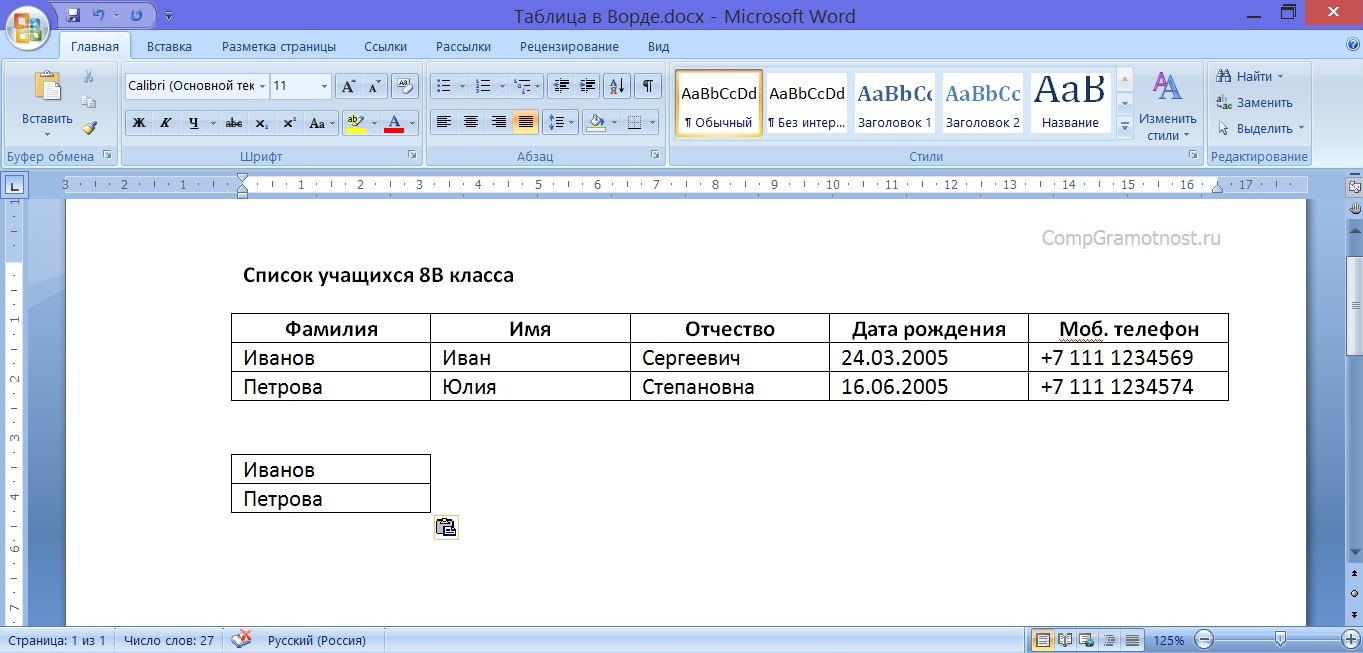The width and height of the screenshot is (1363, 653).
Task: Save the document from quick access toolbar
Action: [x=73, y=16]
